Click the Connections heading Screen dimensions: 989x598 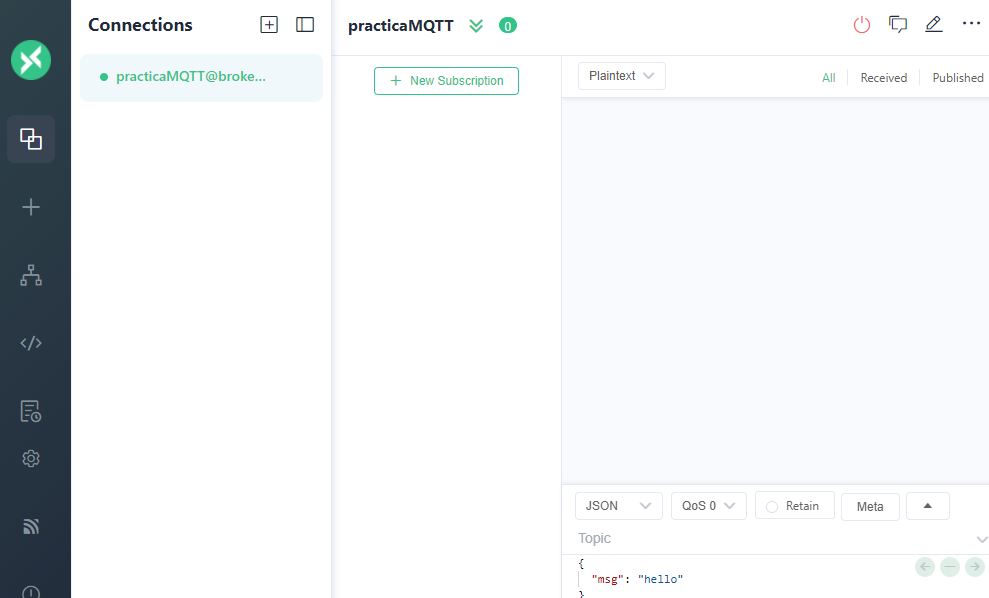point(140,25)
